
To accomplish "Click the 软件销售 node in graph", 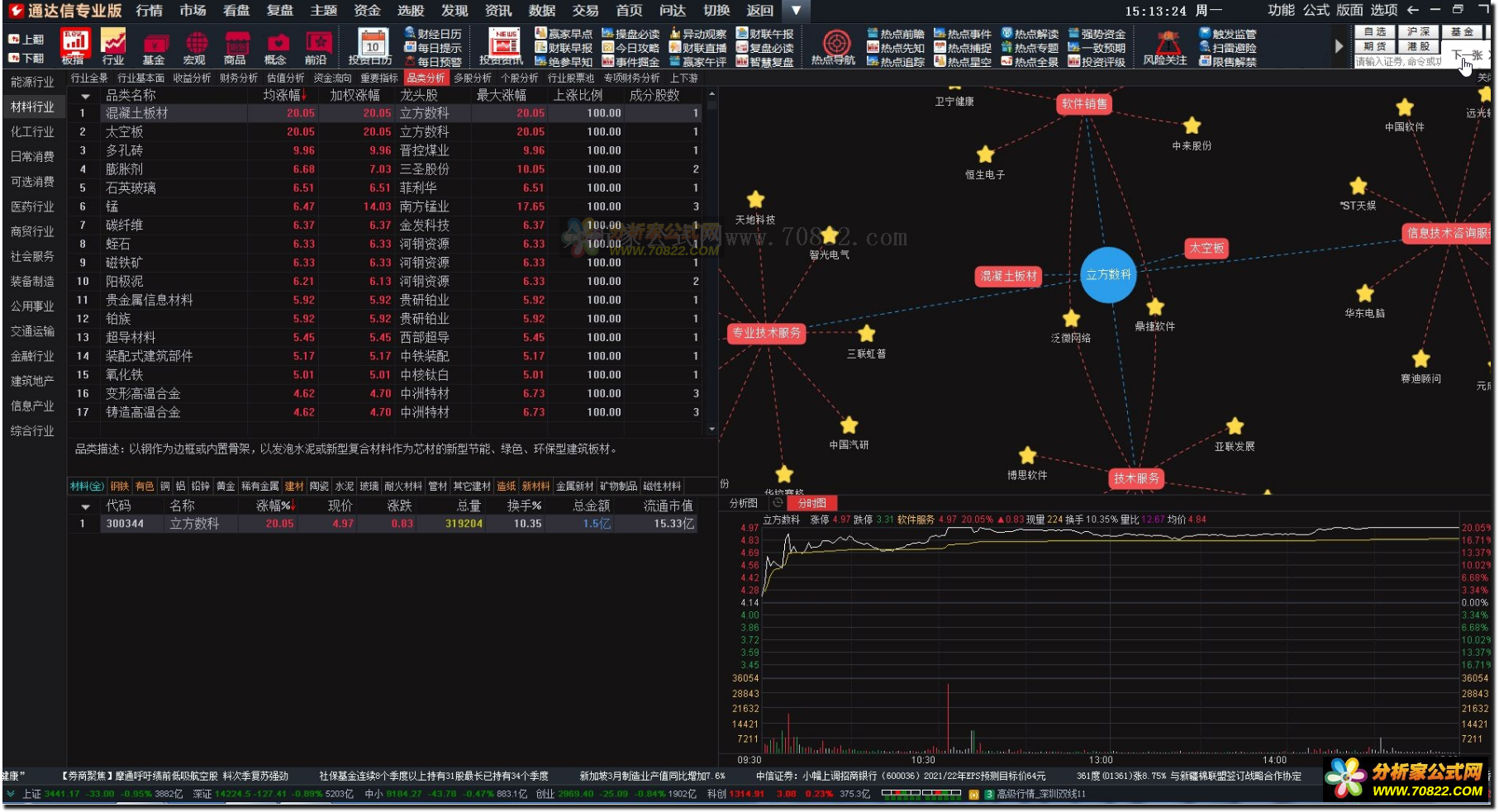I will click(x=1084, y=104).
